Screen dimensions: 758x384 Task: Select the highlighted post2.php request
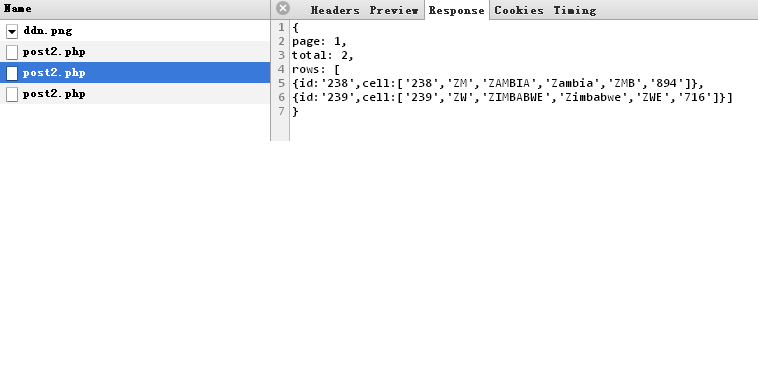(x=135, y=73)
